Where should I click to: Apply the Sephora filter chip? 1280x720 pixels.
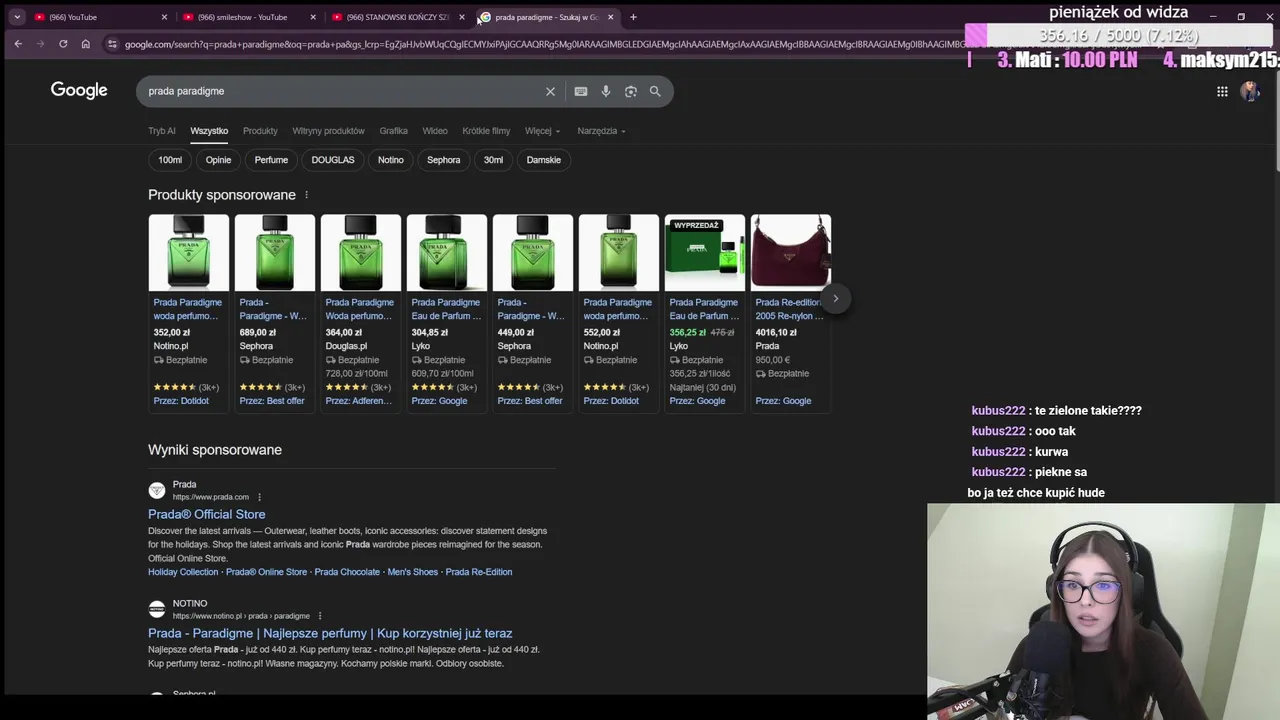click(x=444, y=160)
